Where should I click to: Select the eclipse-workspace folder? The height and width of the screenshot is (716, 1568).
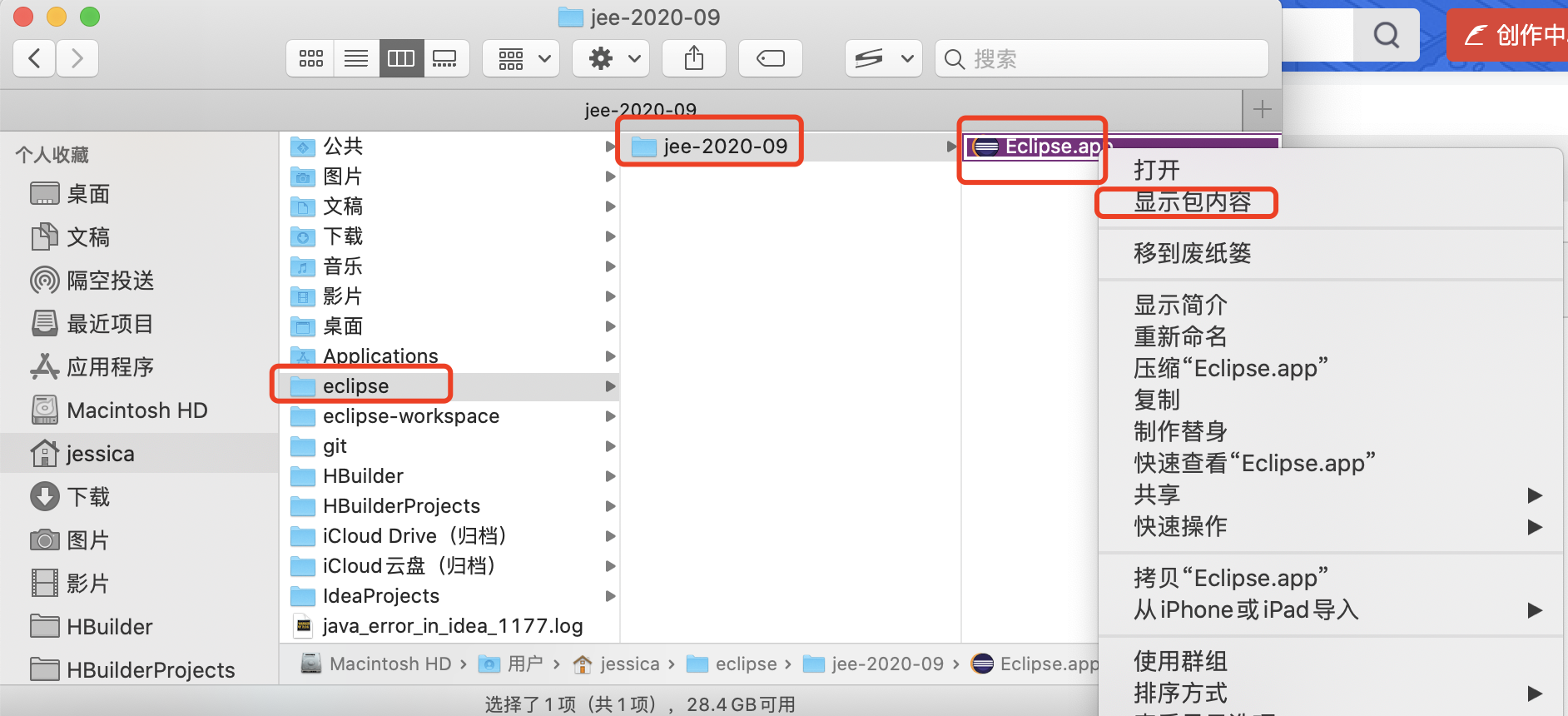(449, 416)
